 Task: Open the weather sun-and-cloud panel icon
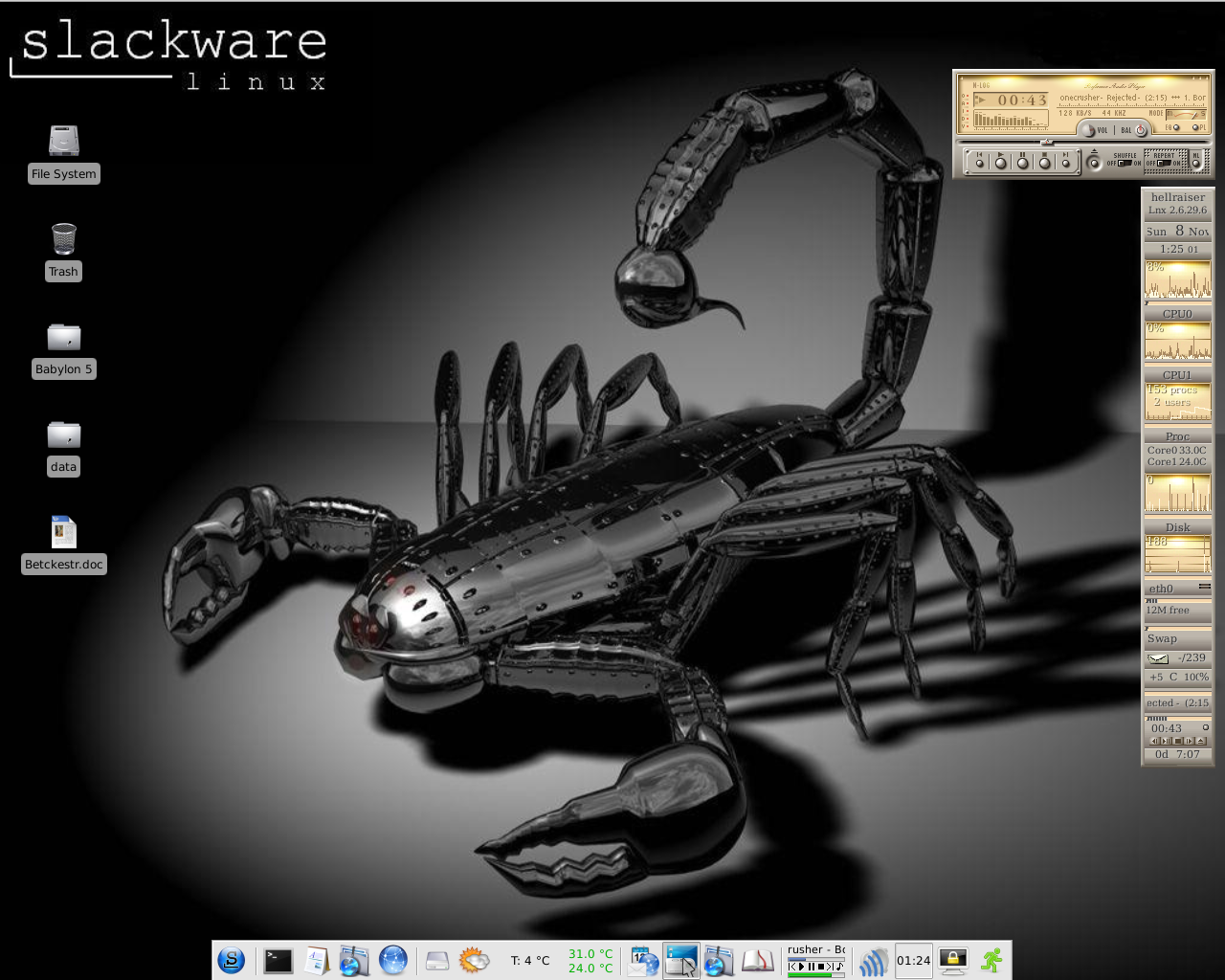tap(474, 960)
